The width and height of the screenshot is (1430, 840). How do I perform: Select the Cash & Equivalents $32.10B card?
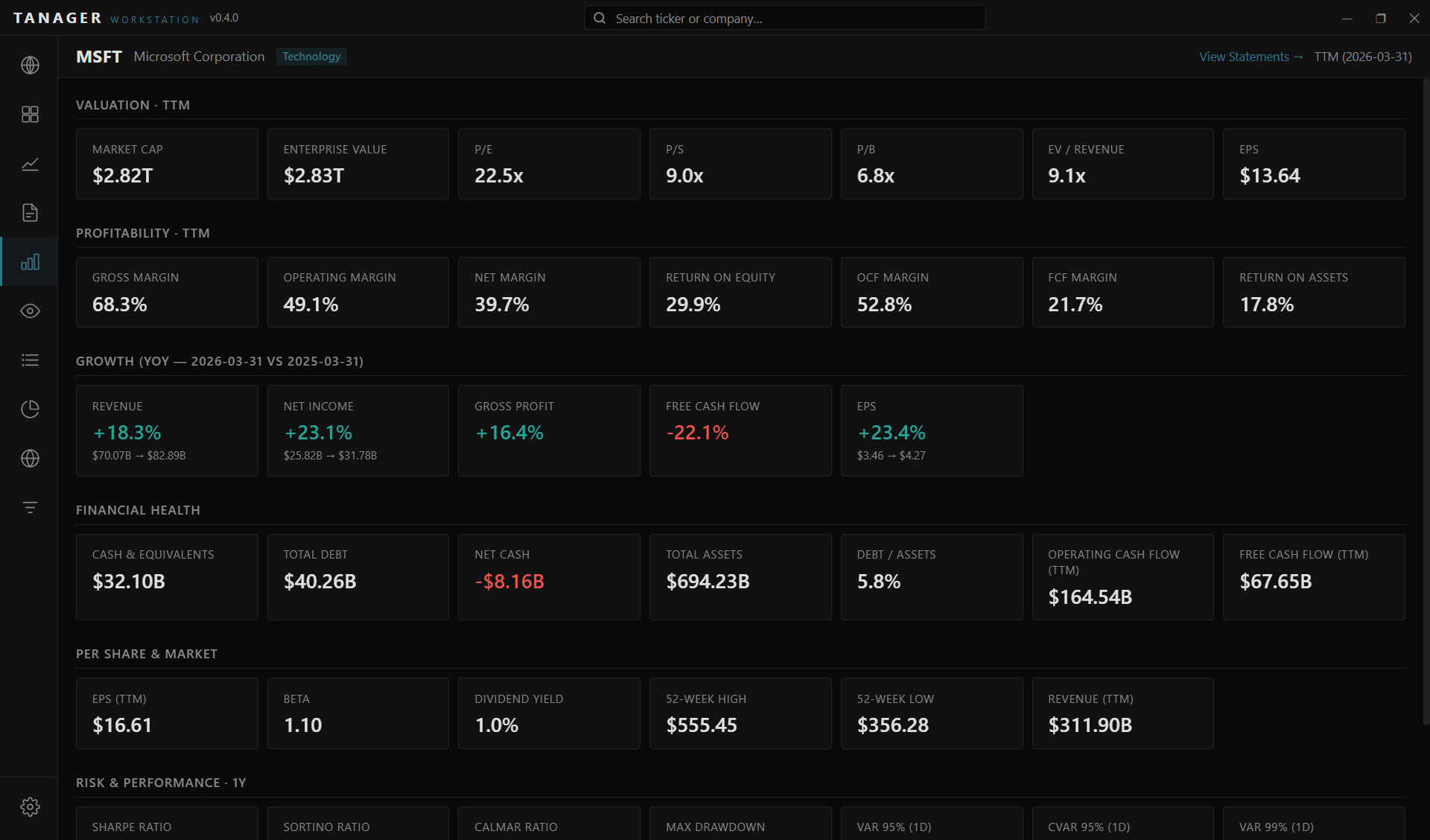(167, 577)
